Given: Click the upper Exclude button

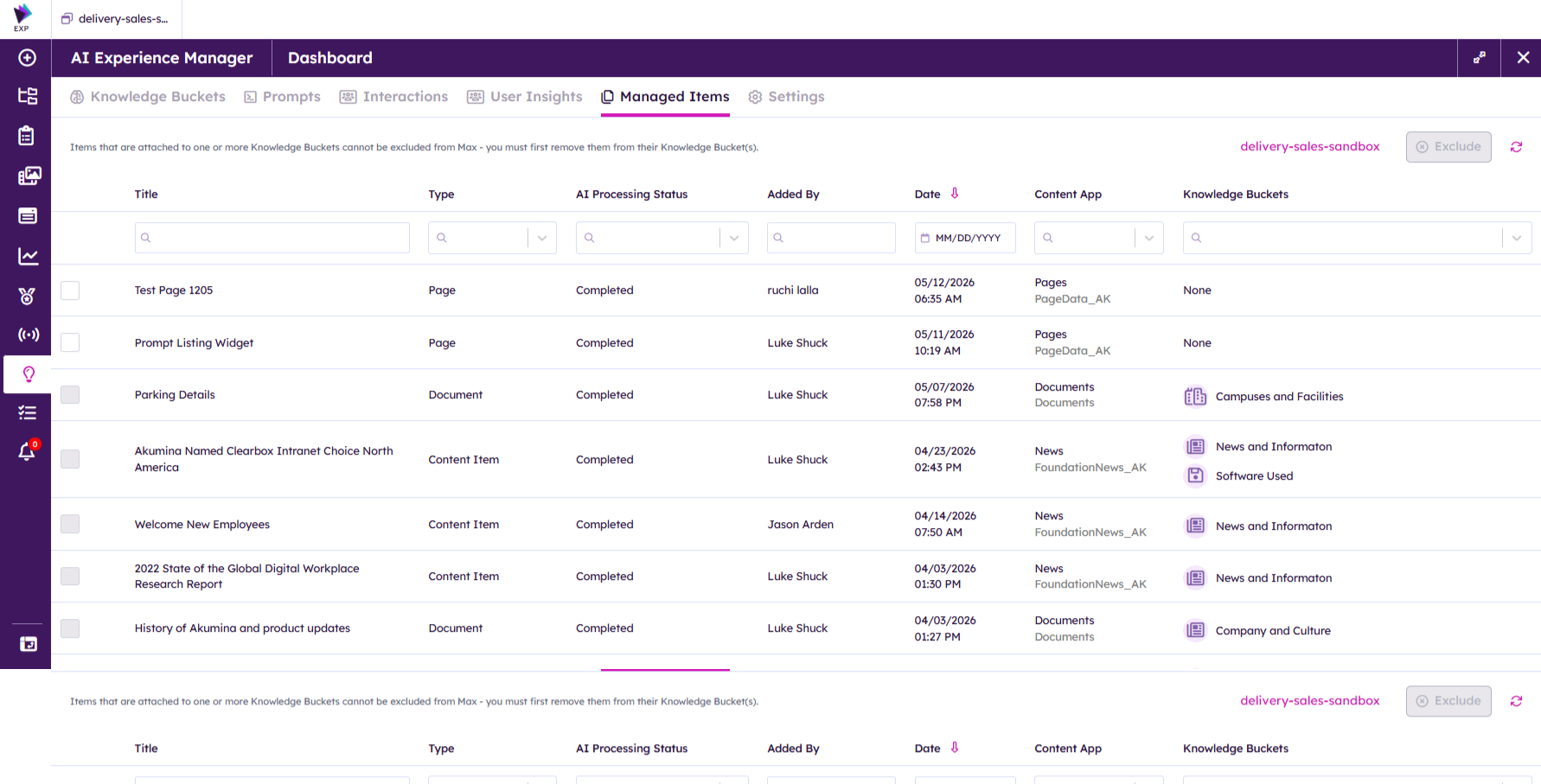Looking at the screenshot, I should tap(1448, 147).
